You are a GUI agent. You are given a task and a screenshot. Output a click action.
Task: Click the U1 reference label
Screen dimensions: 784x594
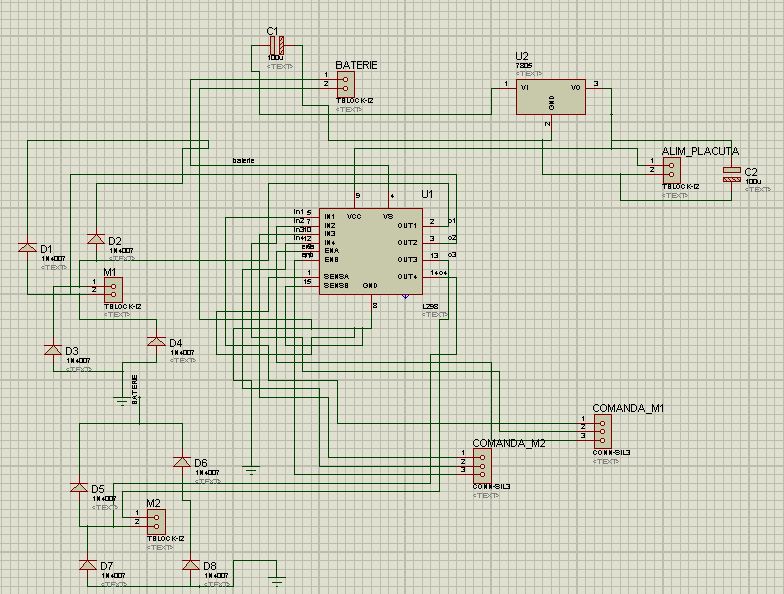[x=427, y=194]
